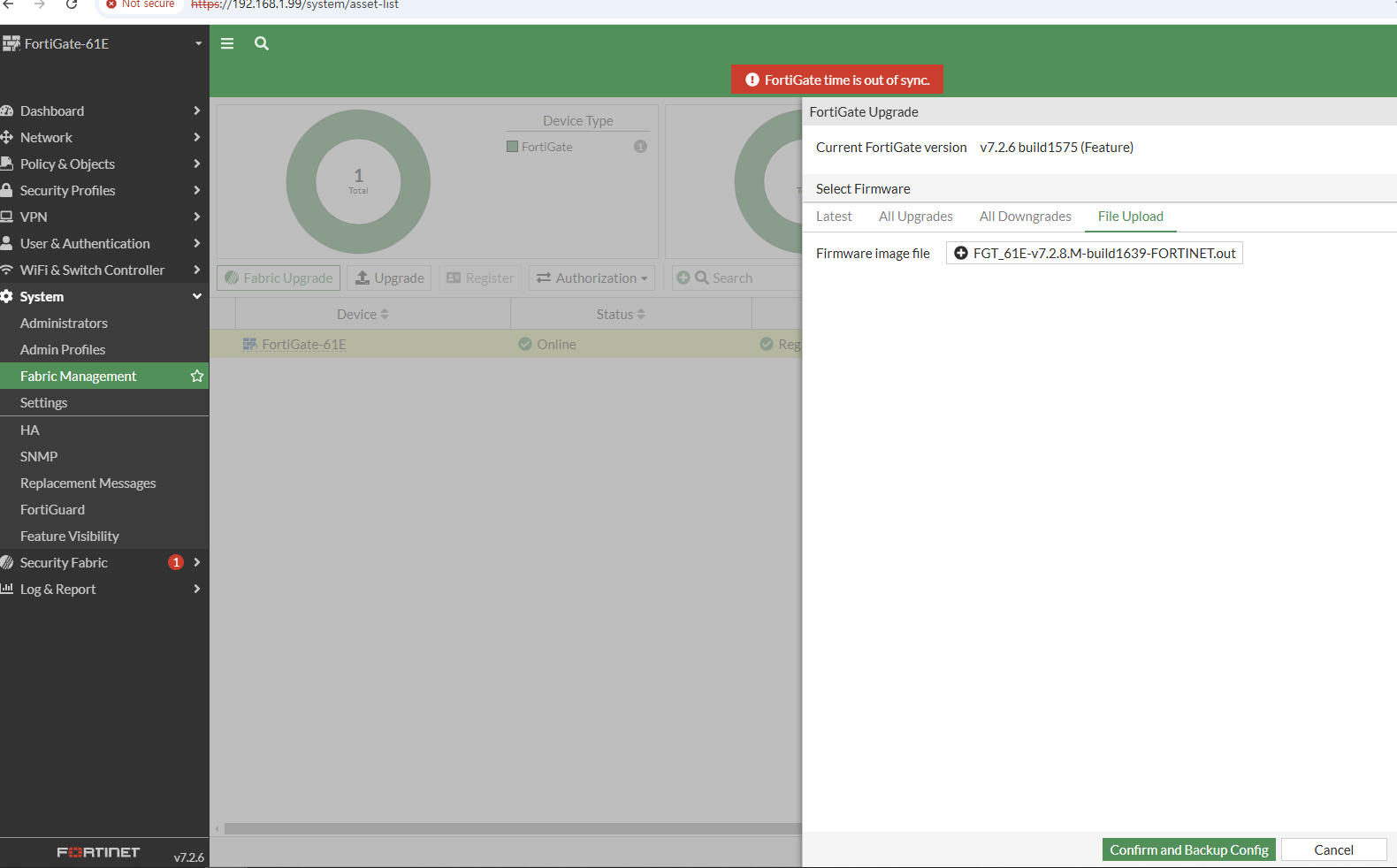The width and height of the screenshot is (1397, 868).
Task: Switch to the All Upgrades tab
Action: pos(916,217)
